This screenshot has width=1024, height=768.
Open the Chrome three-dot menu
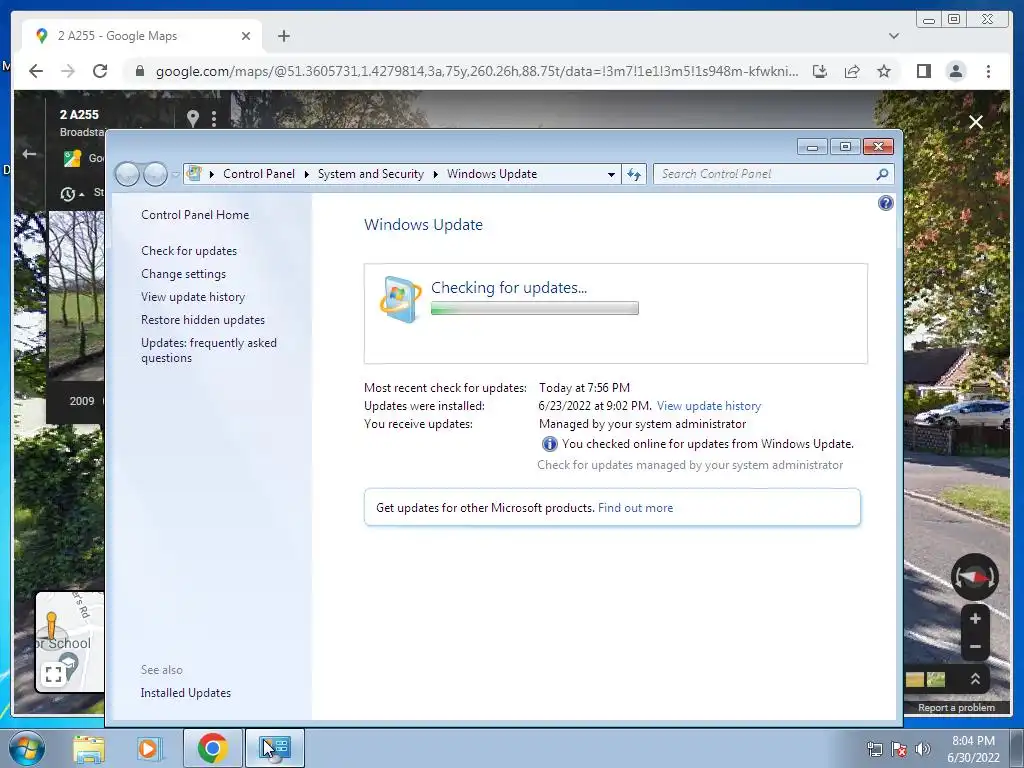(988, 71)
